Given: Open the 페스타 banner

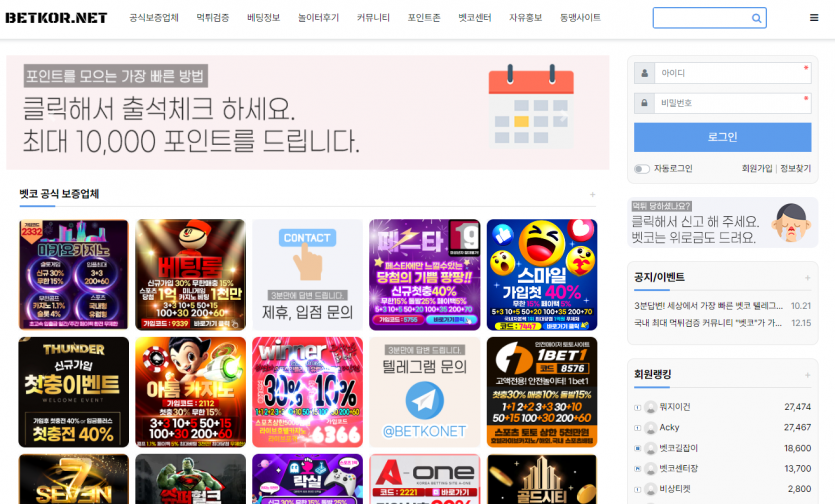Looking at the screenshot, I should tap(424, 274).
